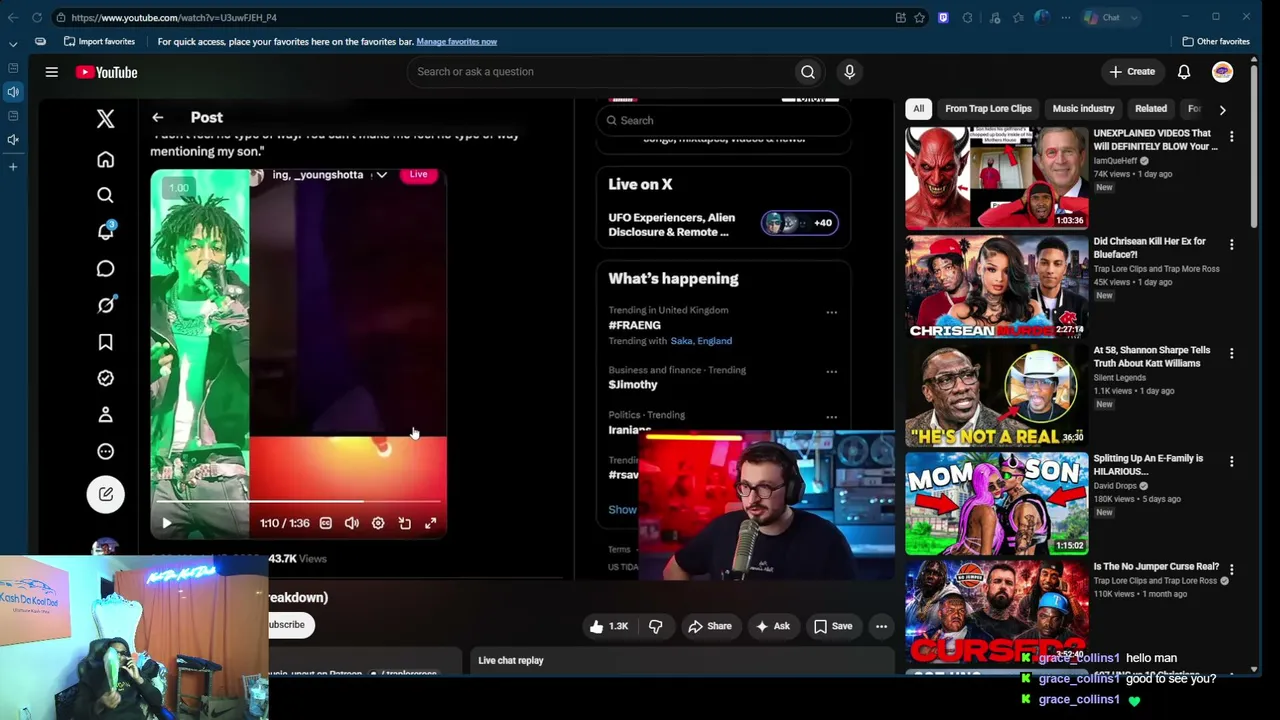Viewport: 1280px width, 720px height.
Task: Click the browser address bar URL
Action: (x=174, y=17)
